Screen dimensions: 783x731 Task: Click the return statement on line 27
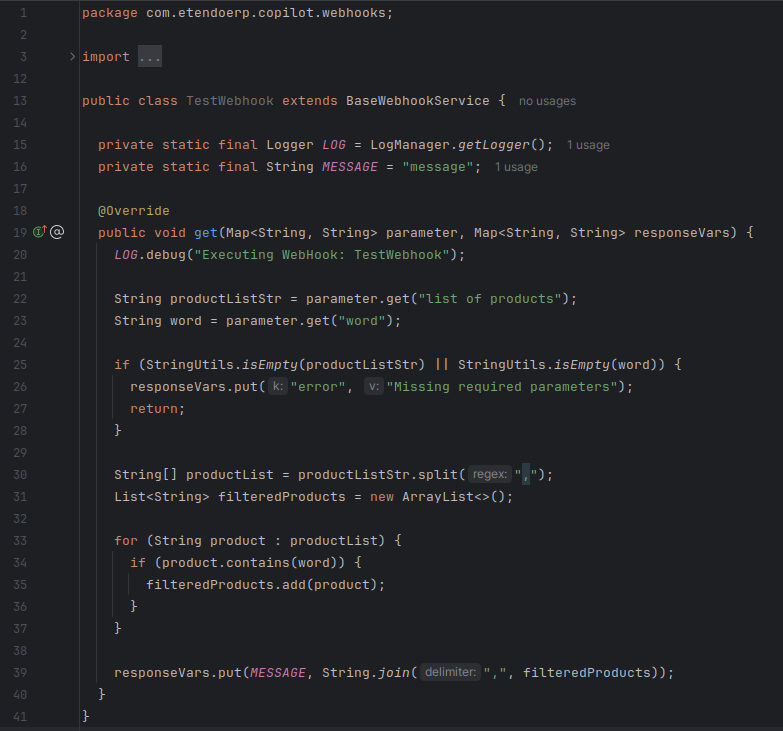click(x=158, y=408)
